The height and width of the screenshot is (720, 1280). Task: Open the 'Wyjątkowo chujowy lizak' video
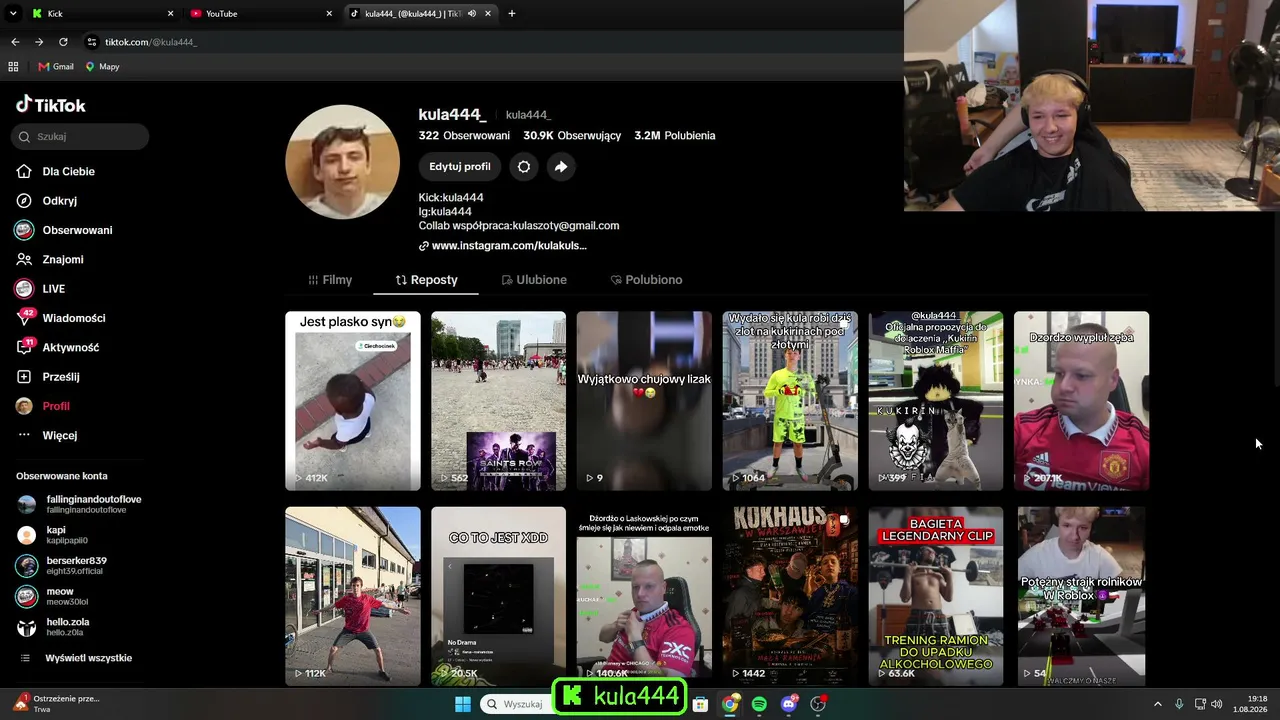644,401
